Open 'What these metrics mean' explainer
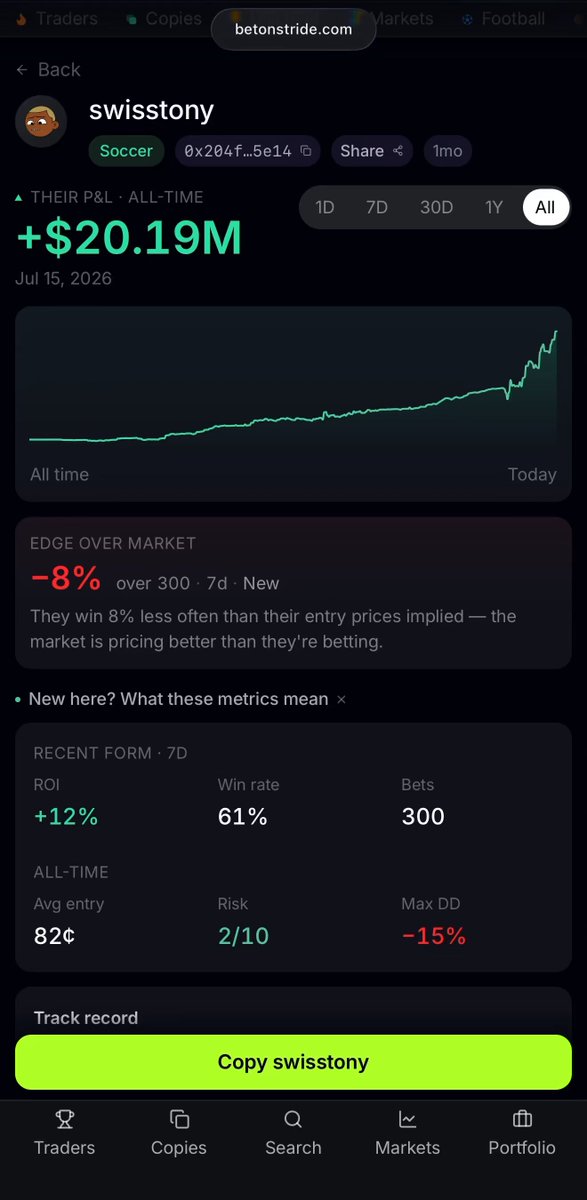 click(x=178, y=699)
